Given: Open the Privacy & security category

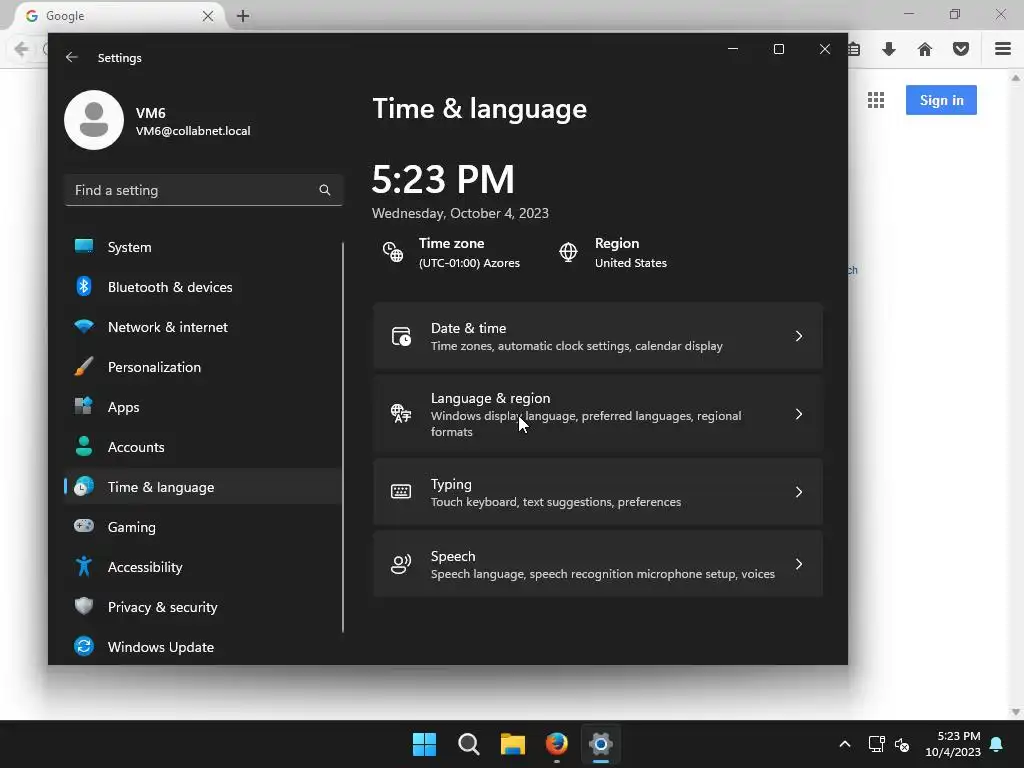Looking at the screenshot, I should 202,607.
